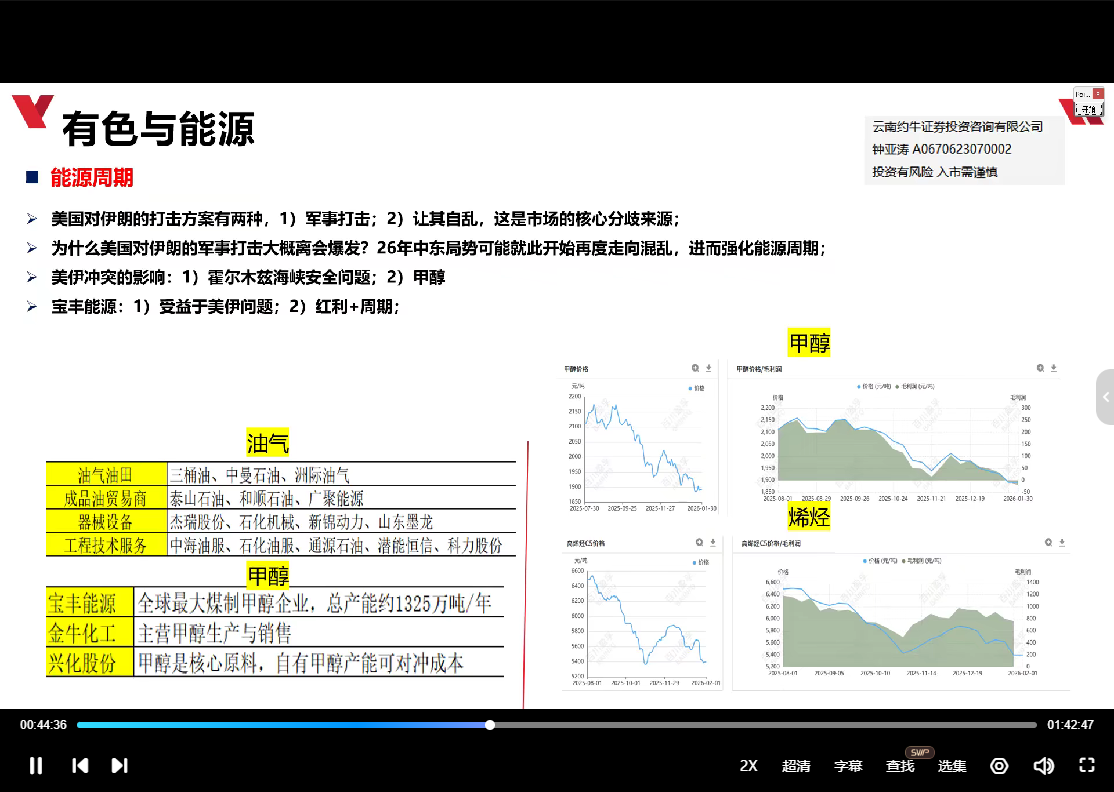Click magnifier icon on 甲醇价格/毛利润 chart

click(x=1040, y=368)
